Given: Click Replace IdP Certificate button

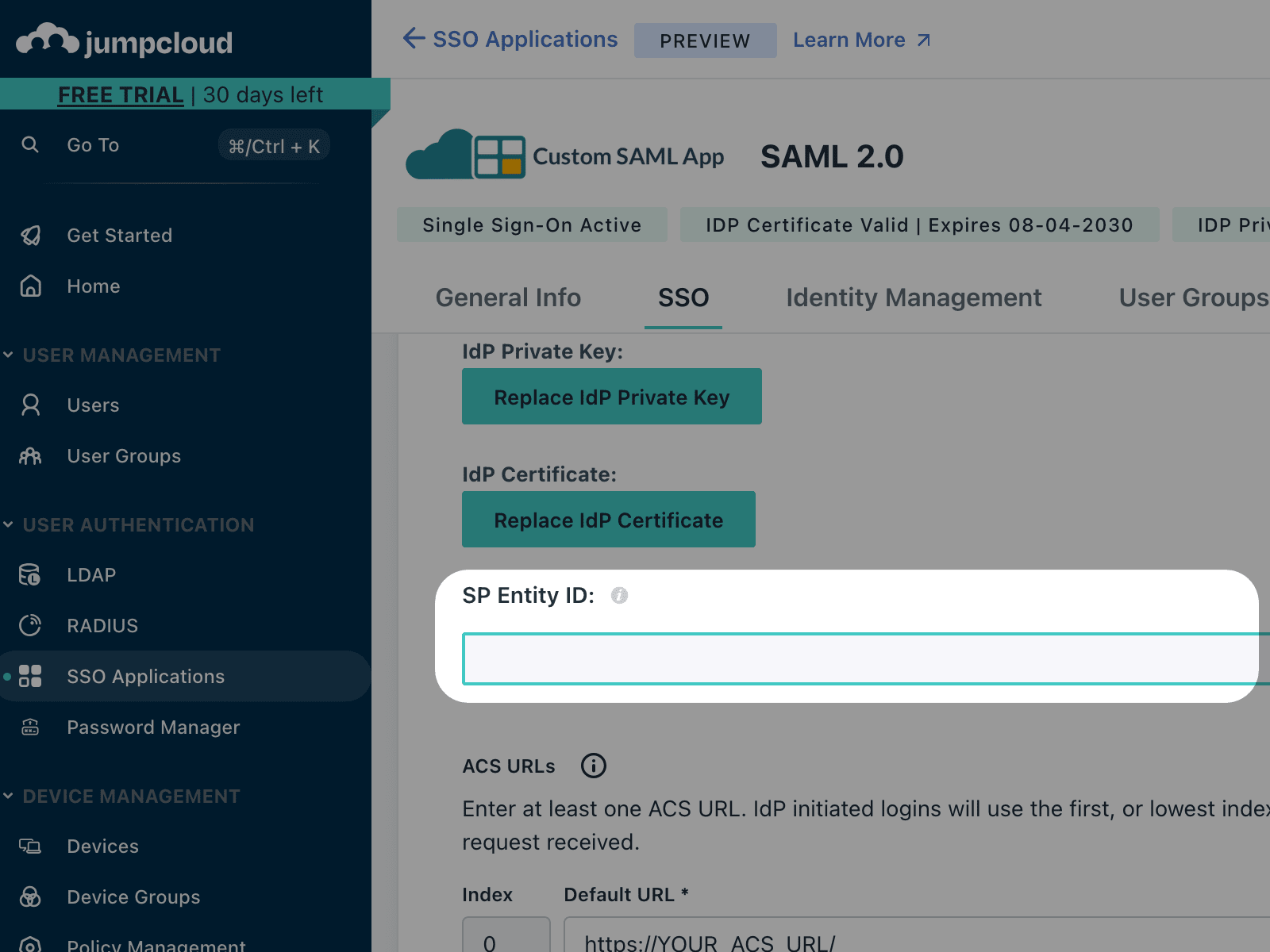Looking at the screenshot, I should [609, 520].
